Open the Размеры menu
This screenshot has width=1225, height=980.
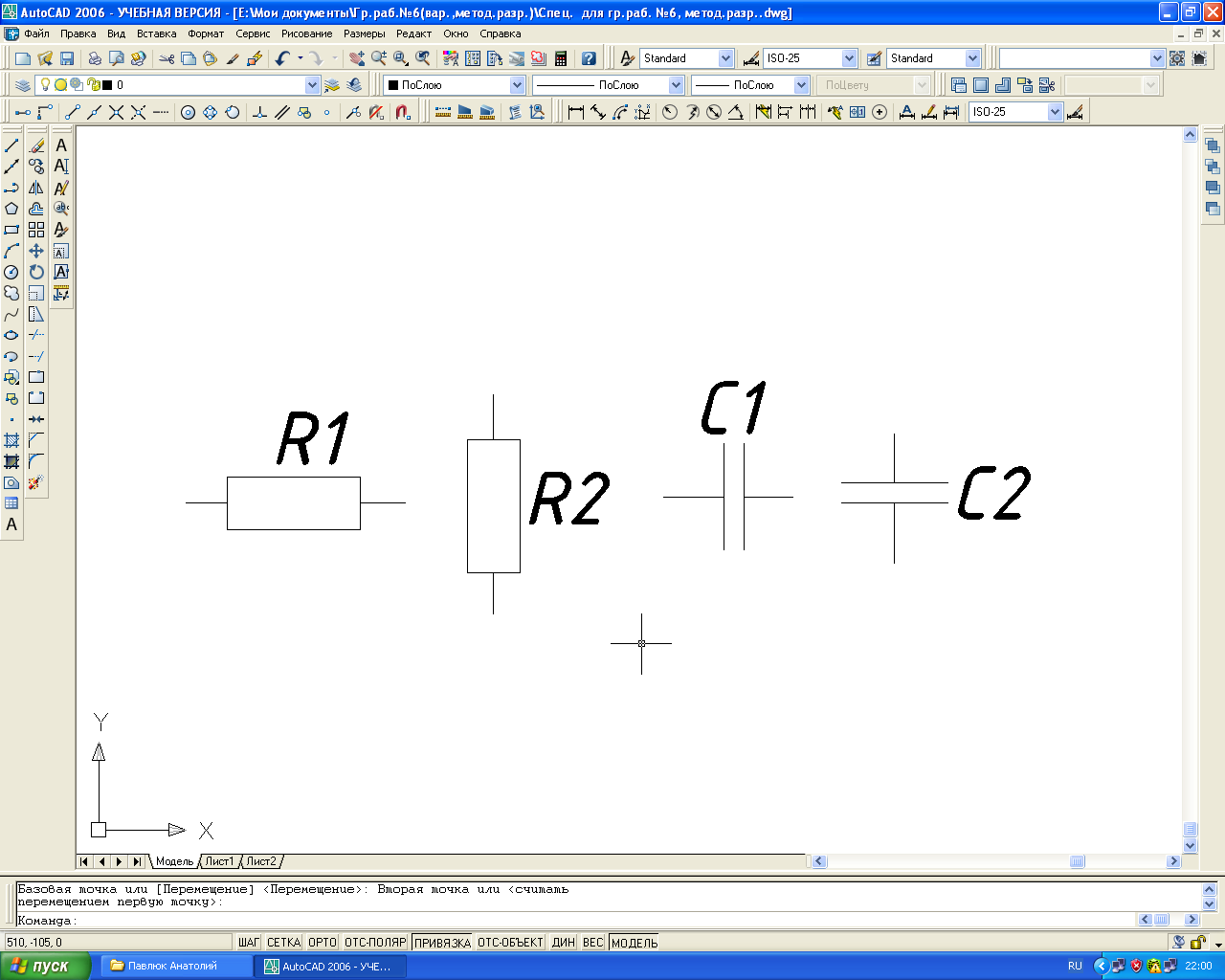click(x=365, y=33)
